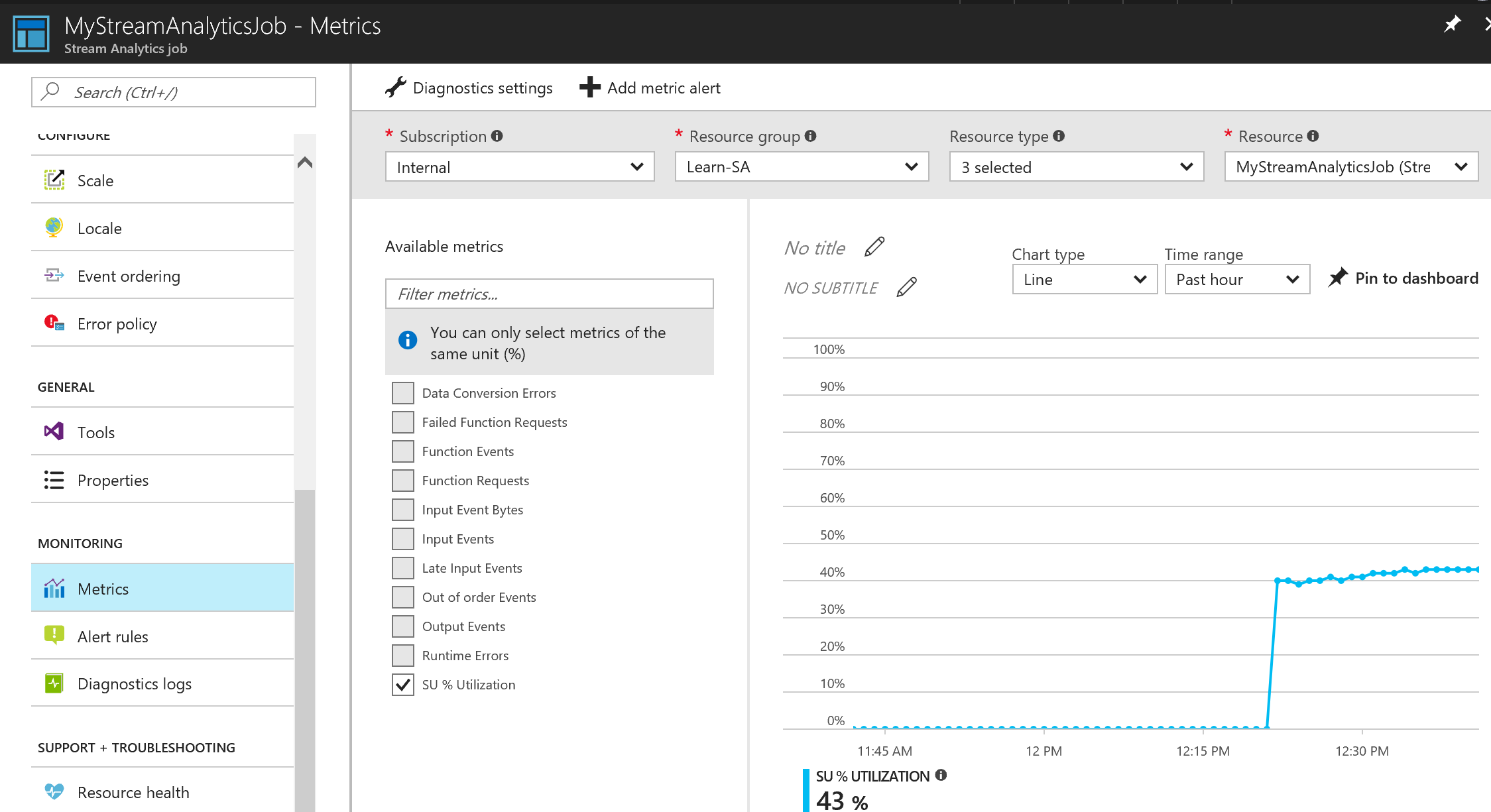Click the SU % UTILIZATION blue legend bar
Image resolution: width=1491 pixels, height=812 pixels.
tap(806, 790)
